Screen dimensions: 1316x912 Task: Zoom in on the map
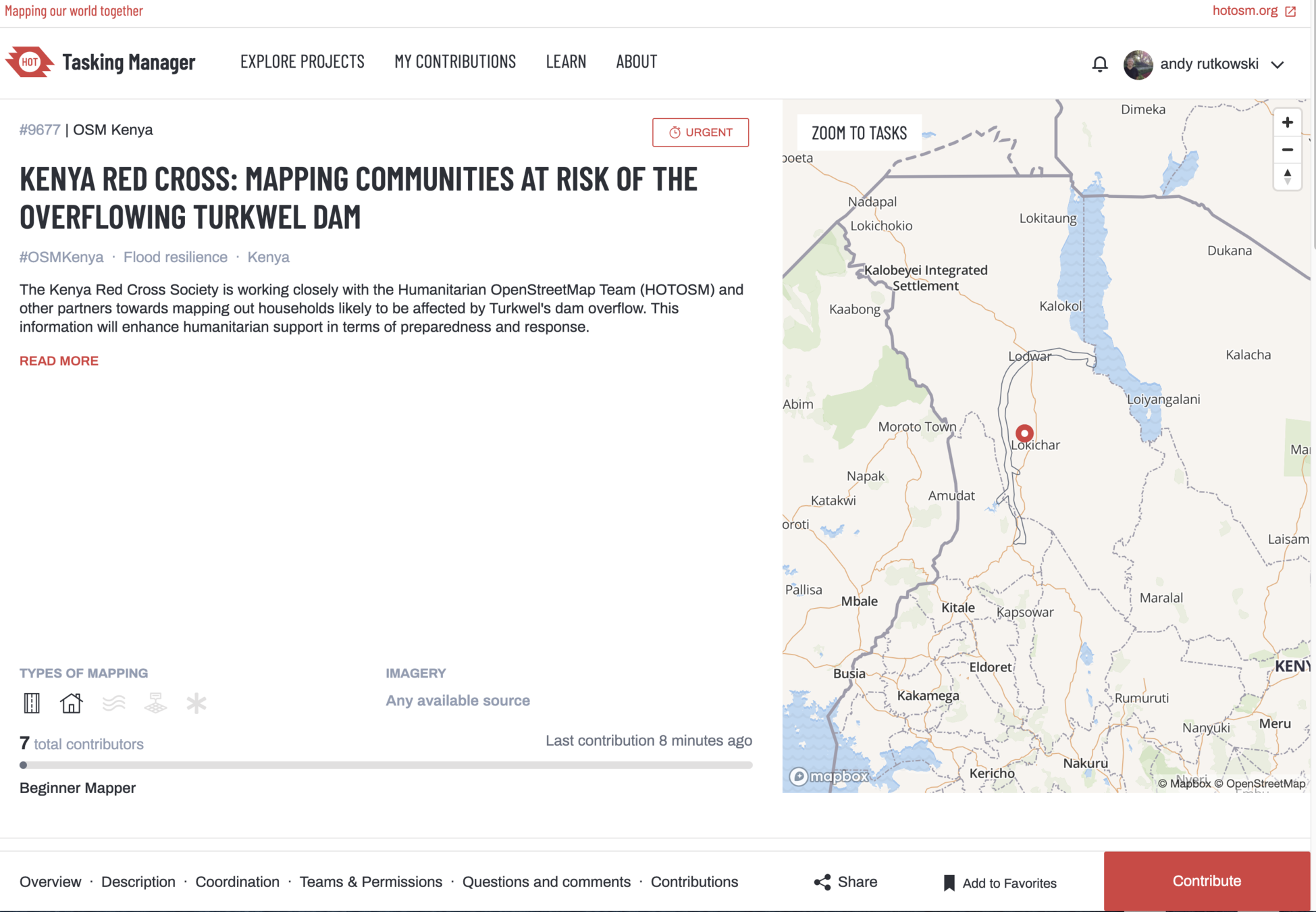(1287, 123)
